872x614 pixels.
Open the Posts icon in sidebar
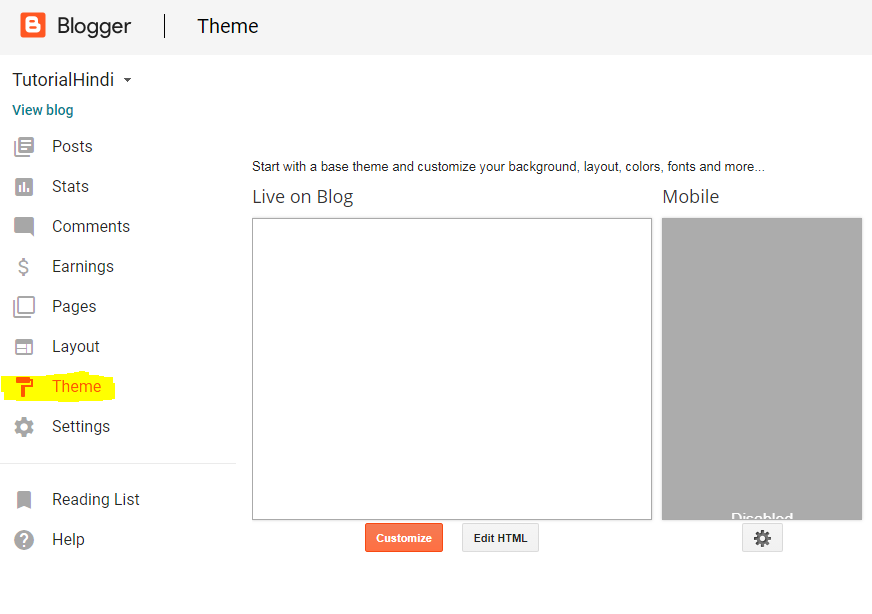pos(24,147)
